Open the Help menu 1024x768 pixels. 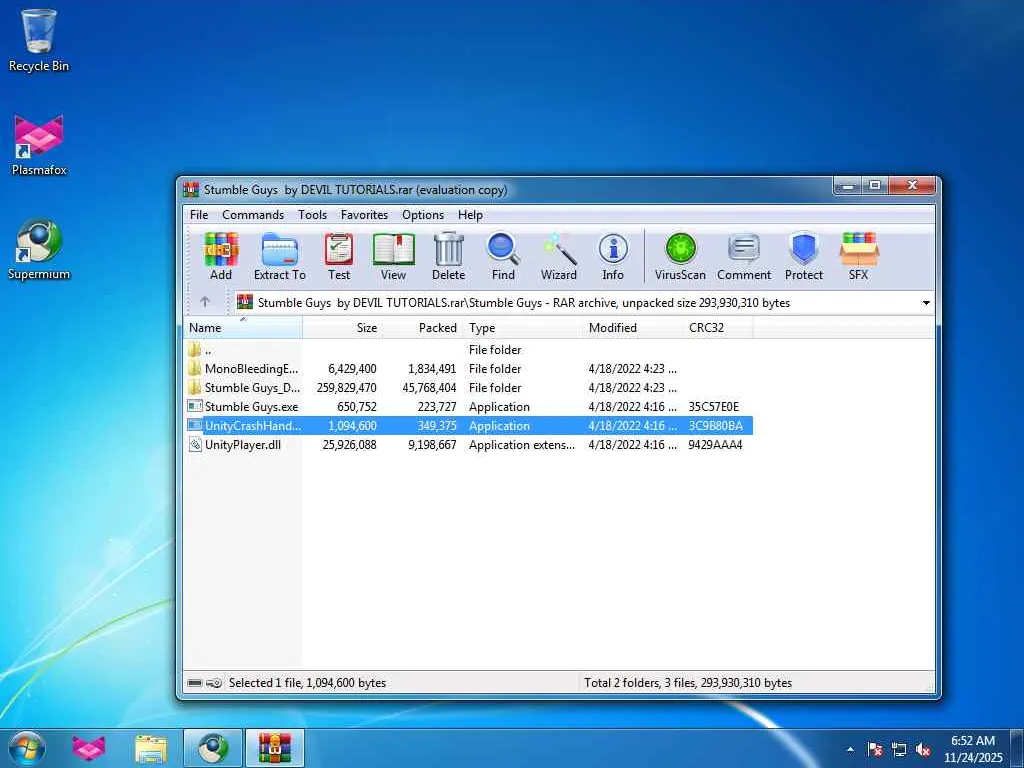point(470,215)
